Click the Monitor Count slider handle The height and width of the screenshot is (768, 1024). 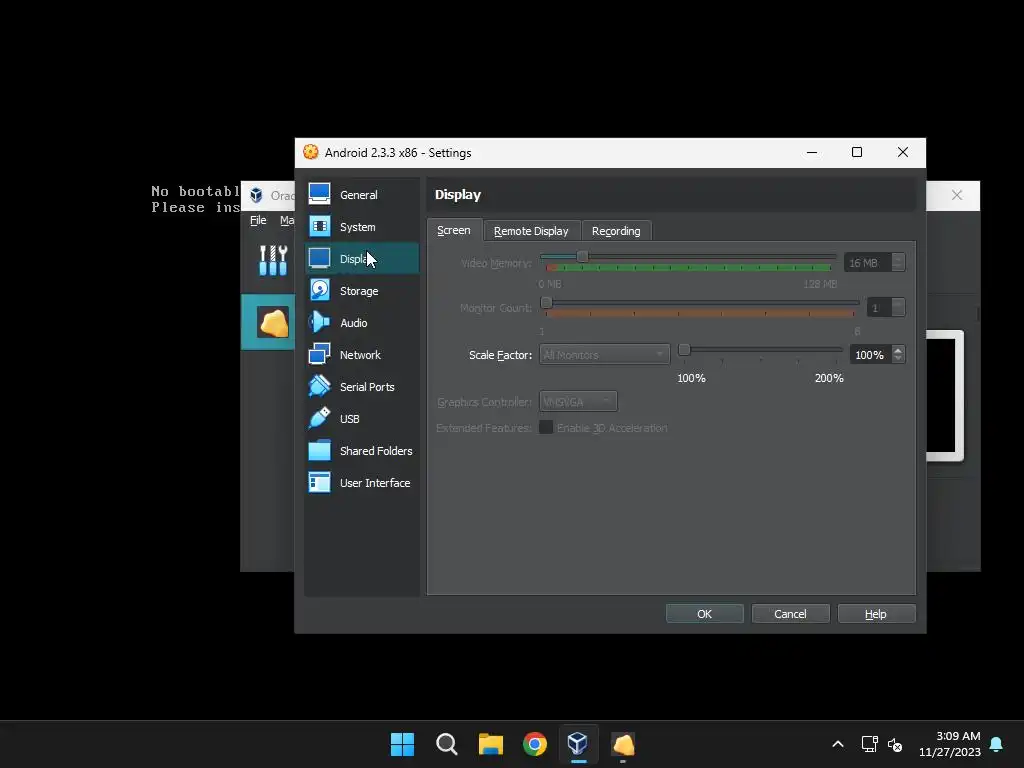pyautogui.click(x=547, y=302)
